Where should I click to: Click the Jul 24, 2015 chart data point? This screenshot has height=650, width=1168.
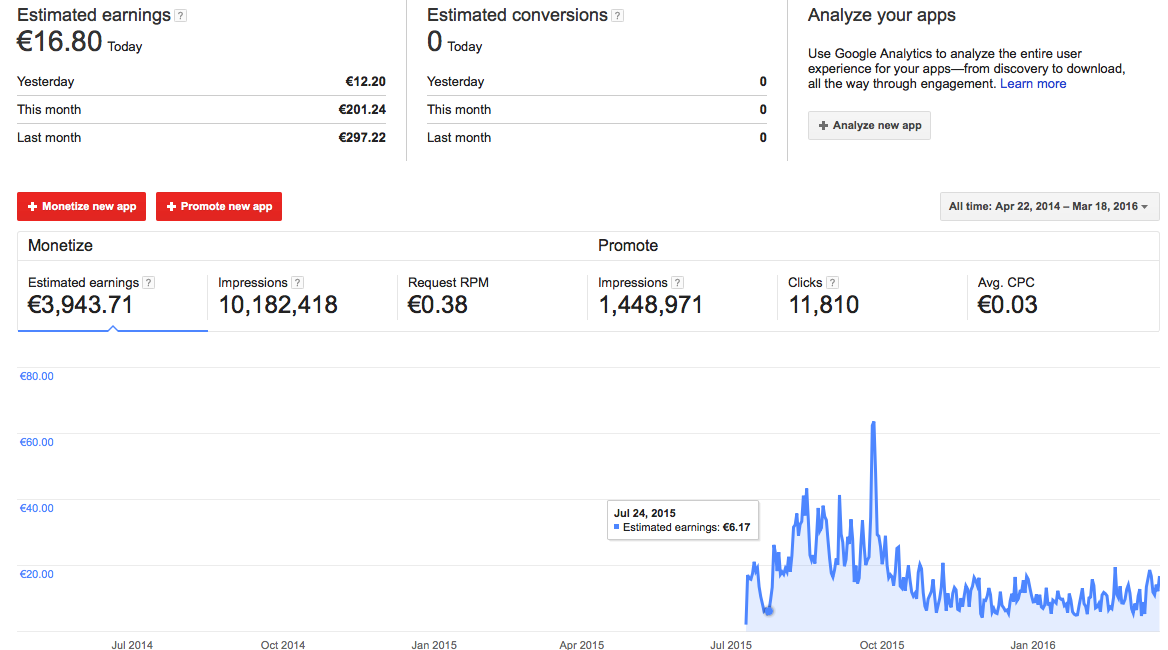[x=768, y=611]
